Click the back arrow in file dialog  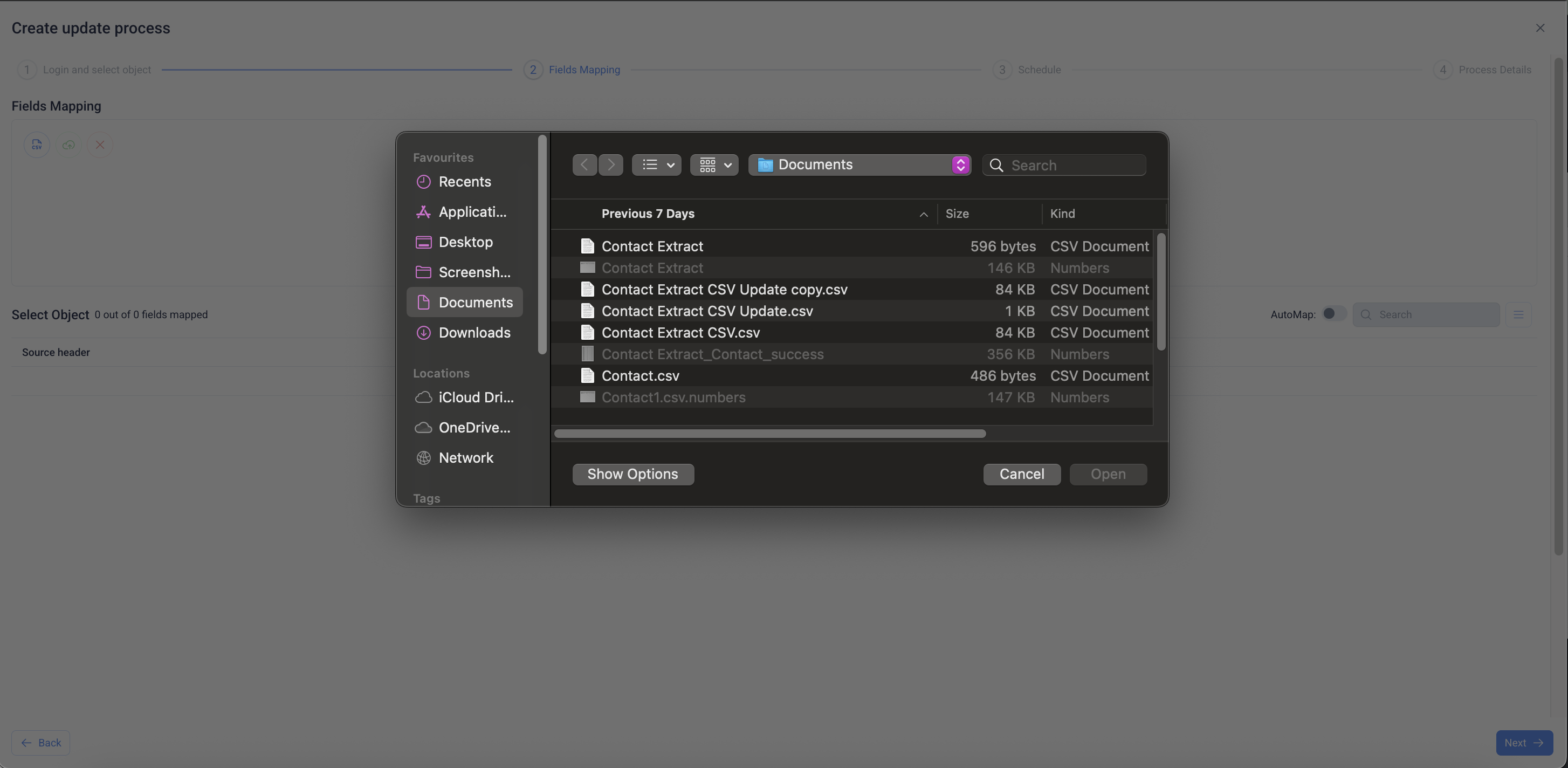click(x=584, y=165)
